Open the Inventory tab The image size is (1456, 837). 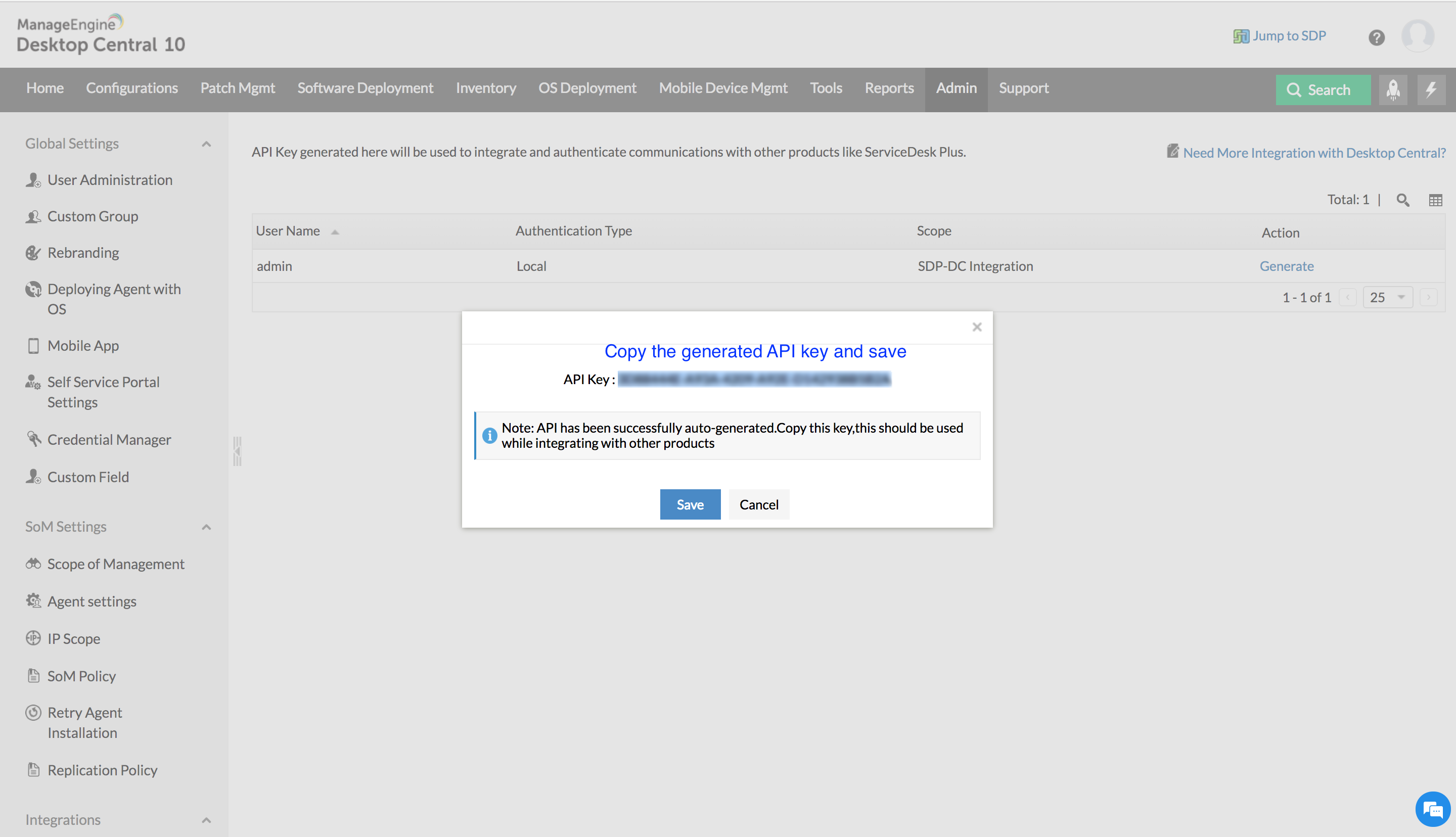click(x=486, y=88)
